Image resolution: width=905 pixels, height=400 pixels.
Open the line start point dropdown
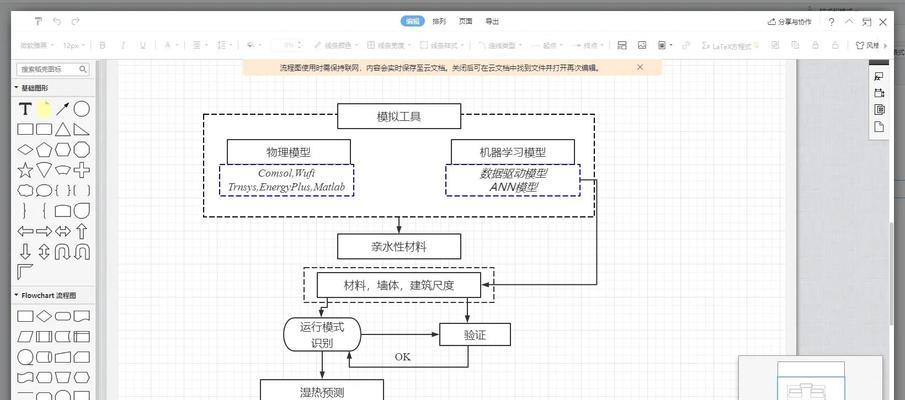[547, 45]
